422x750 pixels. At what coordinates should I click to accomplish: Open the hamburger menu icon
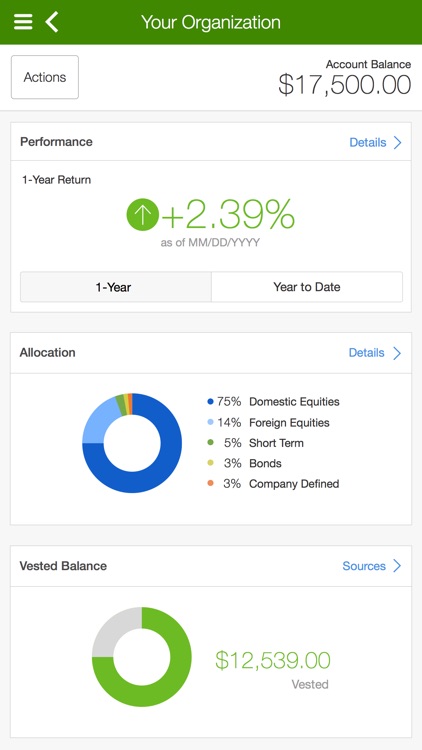click(23, 22)
